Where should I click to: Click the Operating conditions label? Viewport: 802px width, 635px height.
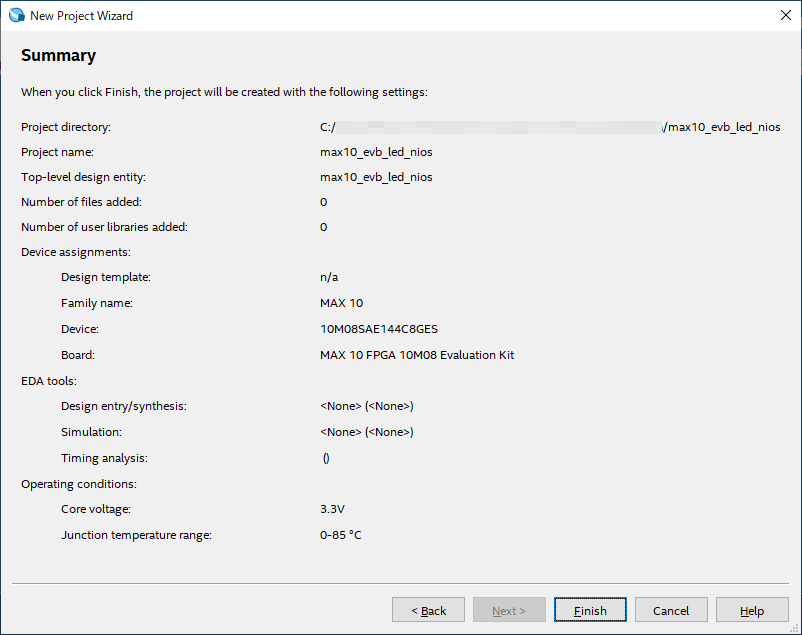[79, 484]
